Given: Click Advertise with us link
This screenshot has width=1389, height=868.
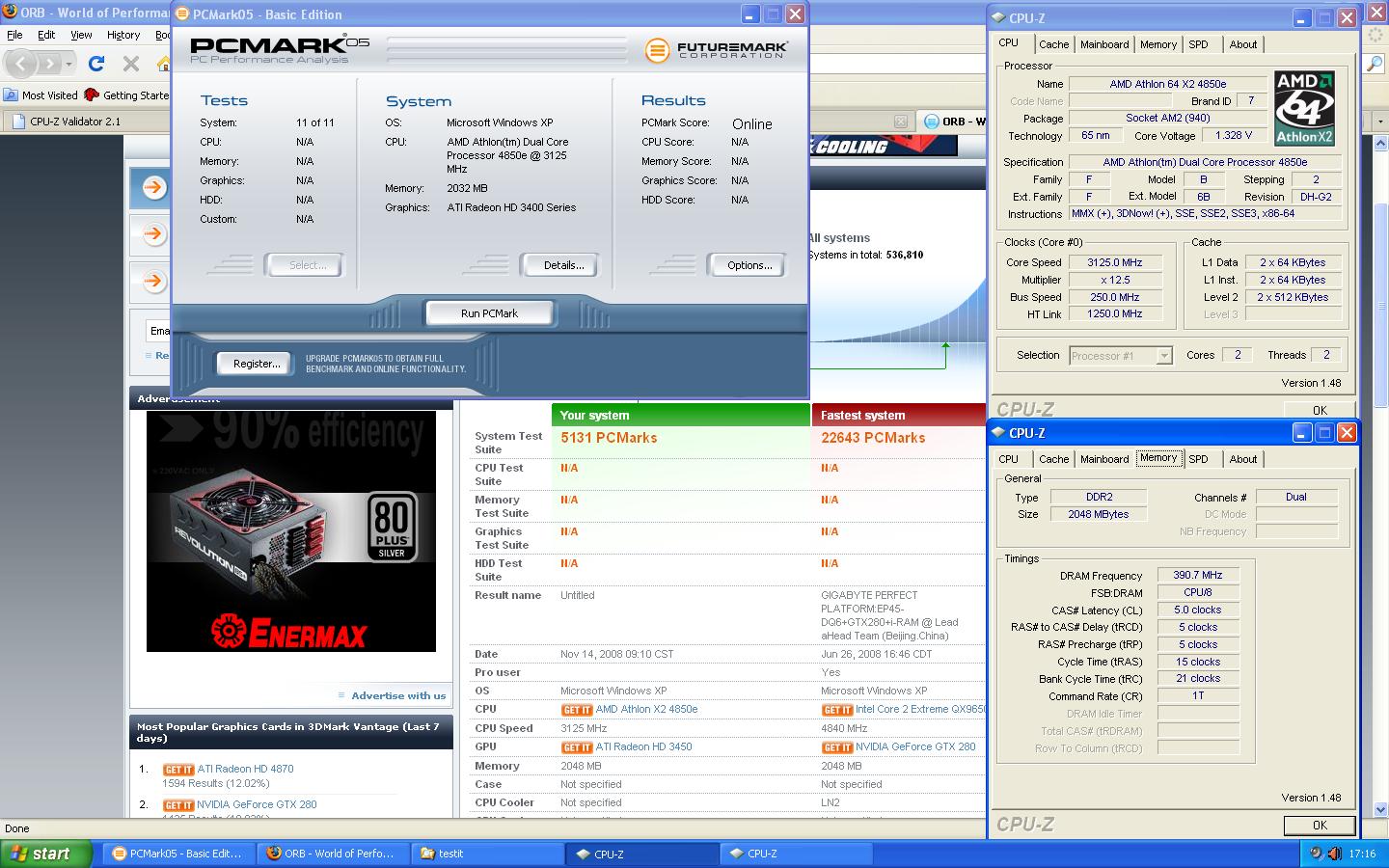Looking at the screenshot, I should pos(398,695).
